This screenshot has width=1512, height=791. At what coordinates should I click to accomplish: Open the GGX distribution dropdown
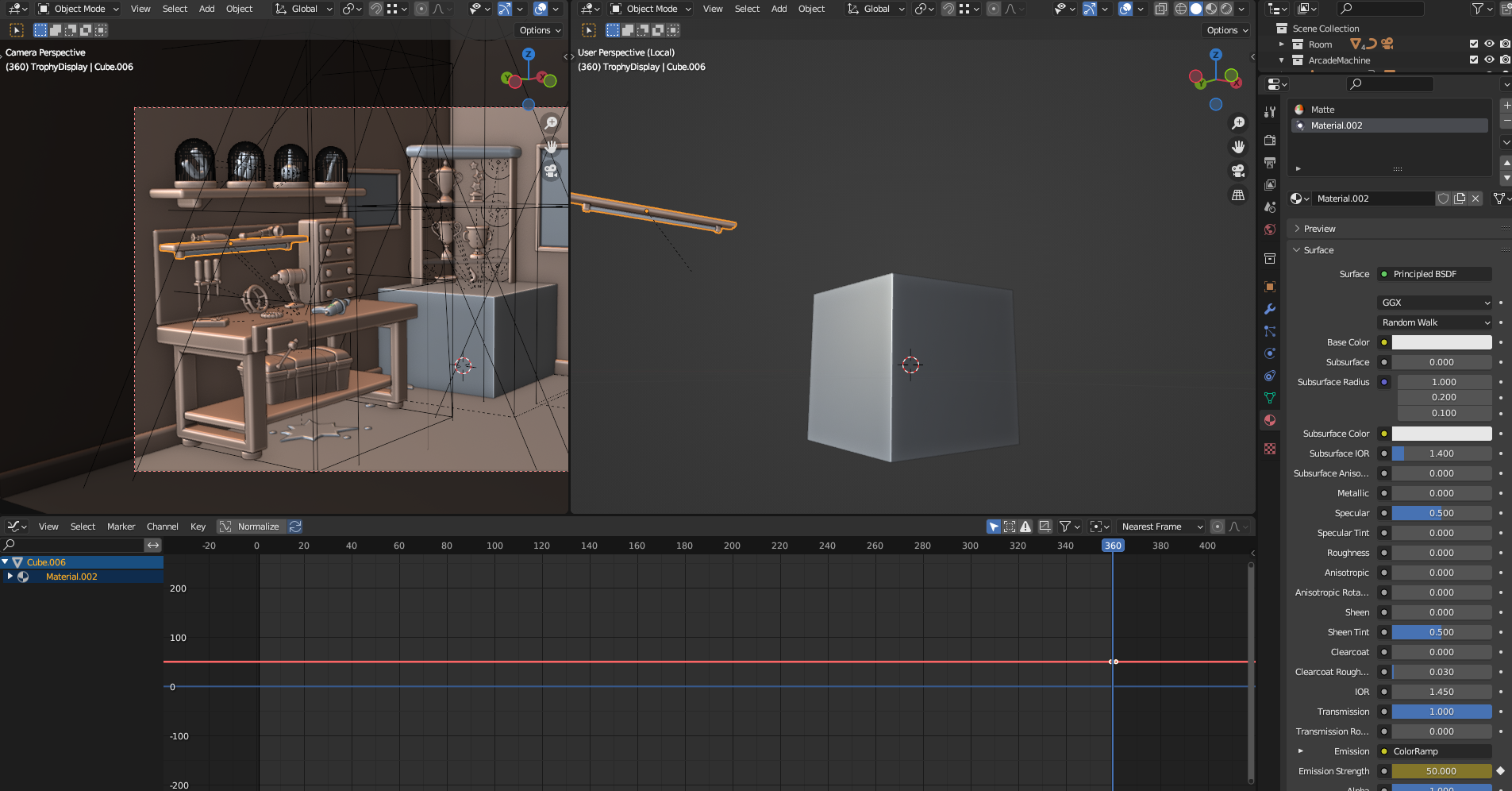point(1435,303)
